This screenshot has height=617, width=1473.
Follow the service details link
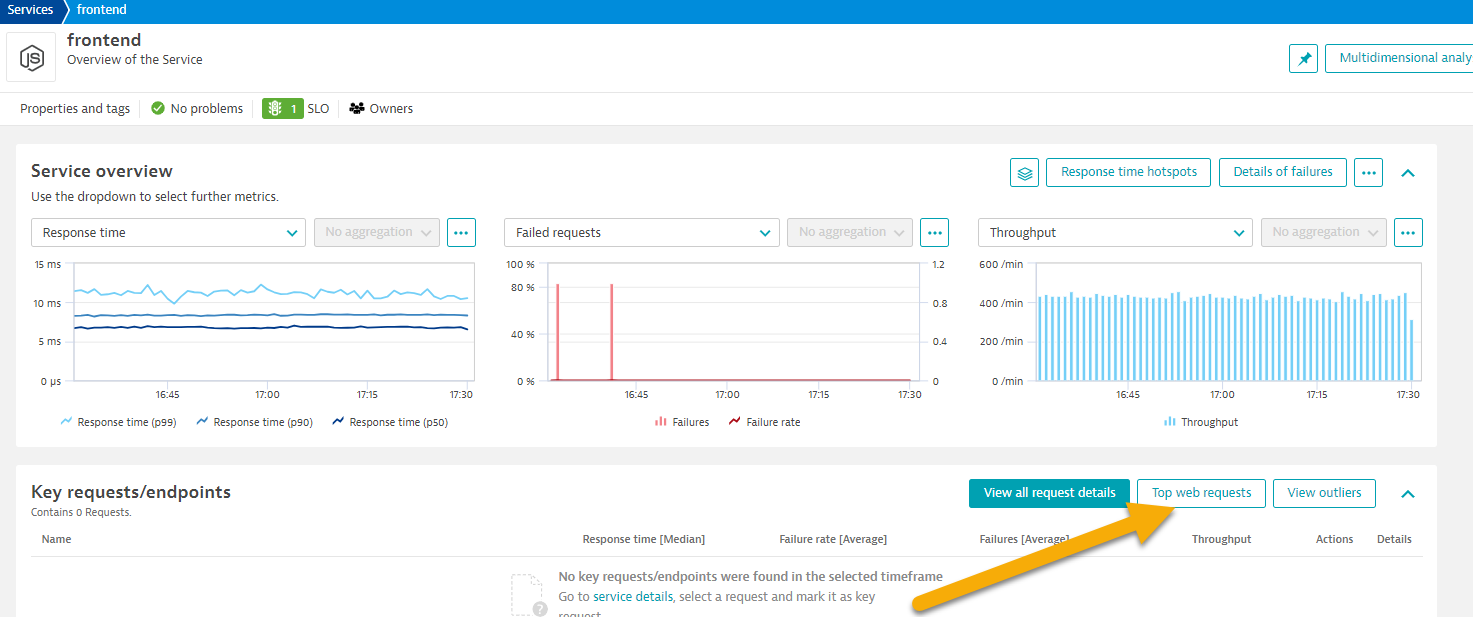coord(633,596)
